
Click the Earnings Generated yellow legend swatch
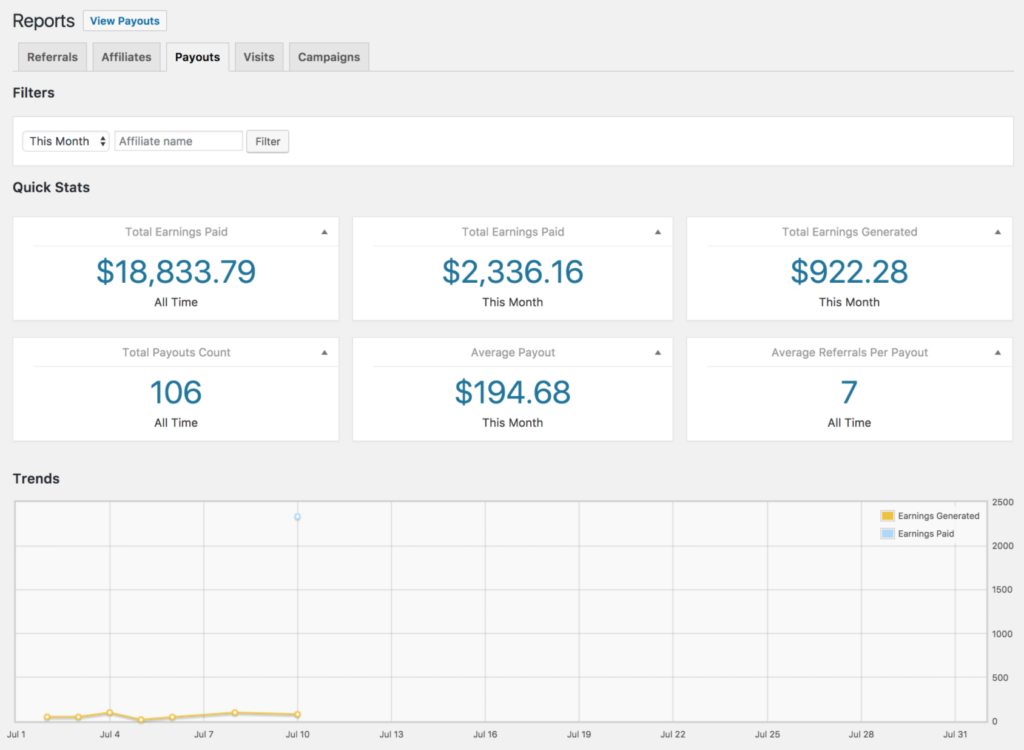[887, 516]
